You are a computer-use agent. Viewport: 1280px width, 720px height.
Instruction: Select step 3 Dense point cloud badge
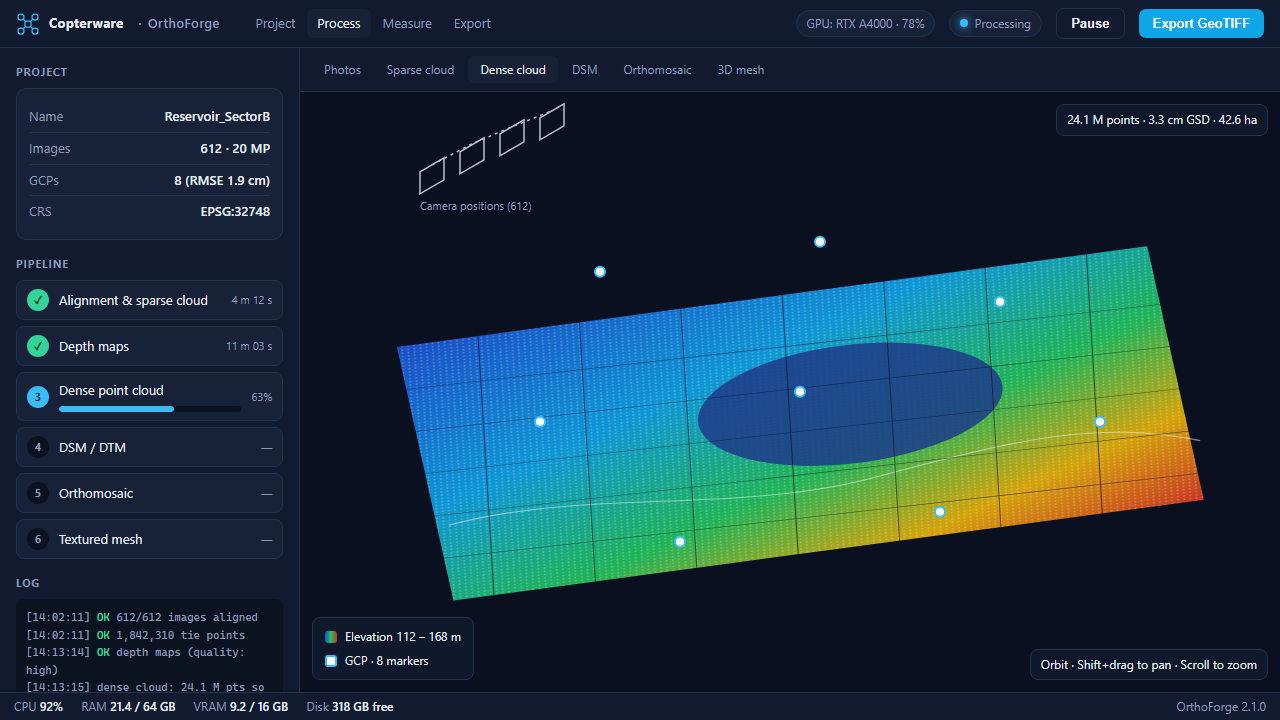point(38,397)
